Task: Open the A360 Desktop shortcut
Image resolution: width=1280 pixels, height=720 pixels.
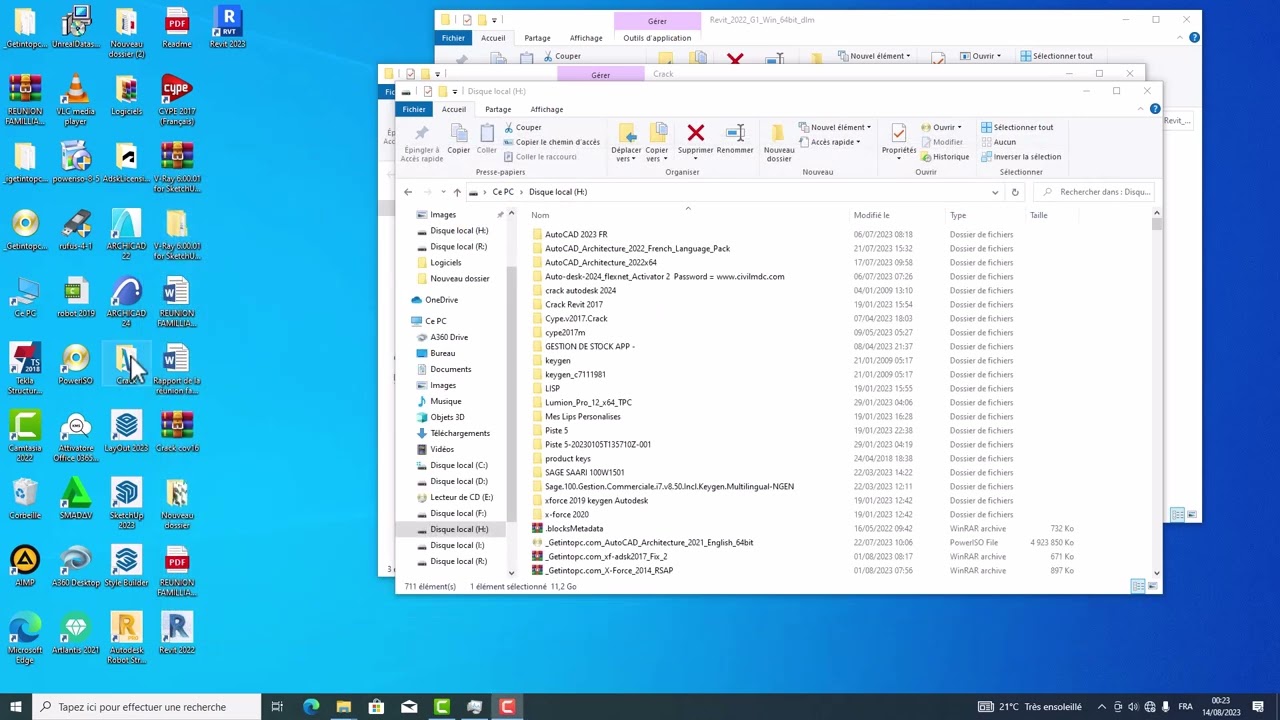Action: point(76,567)
